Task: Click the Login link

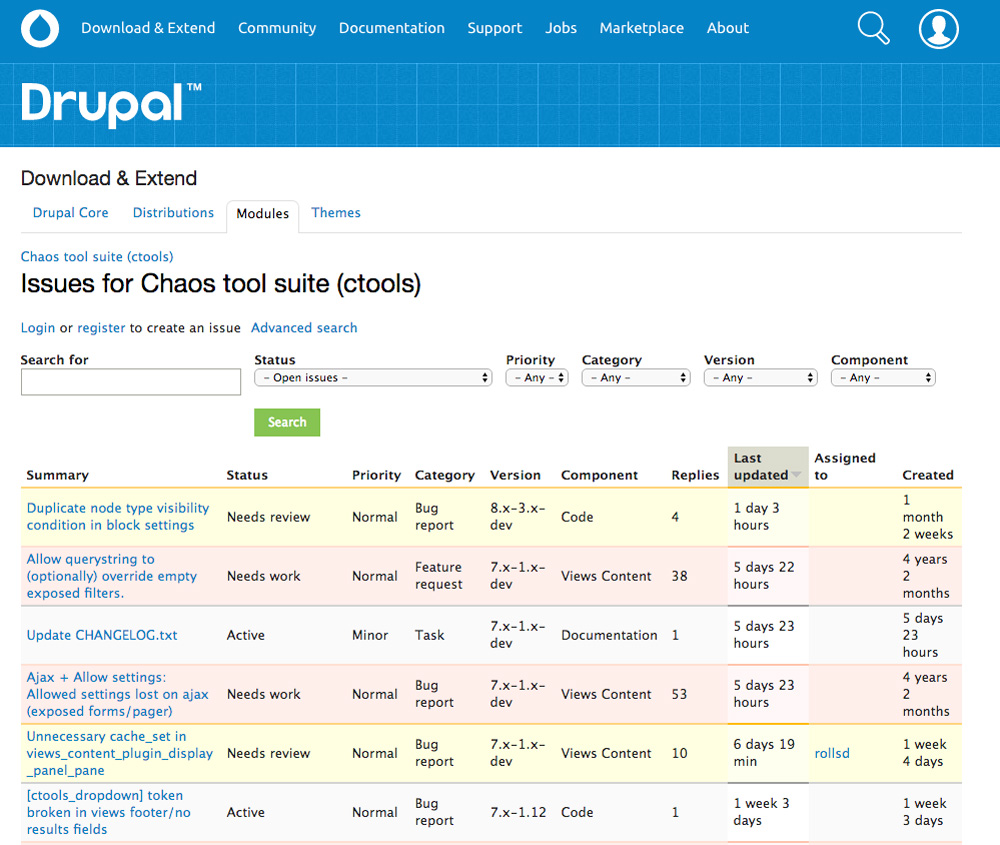Action: [x=38, y=328]
